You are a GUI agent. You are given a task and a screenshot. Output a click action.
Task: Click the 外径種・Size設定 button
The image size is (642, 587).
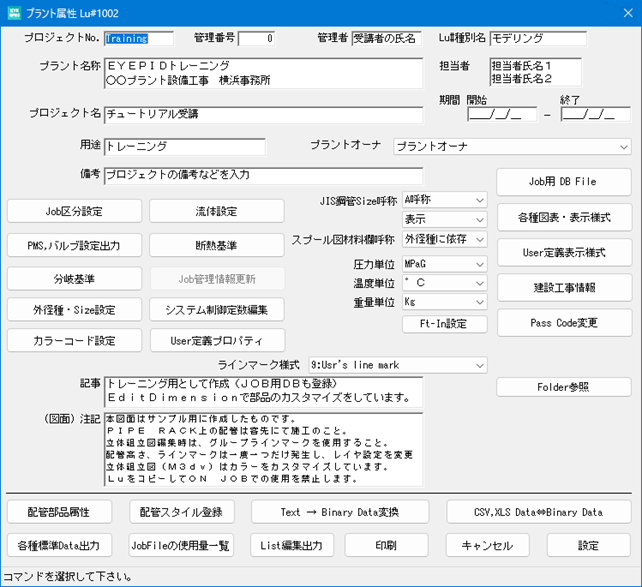click(x=75, y=310)
